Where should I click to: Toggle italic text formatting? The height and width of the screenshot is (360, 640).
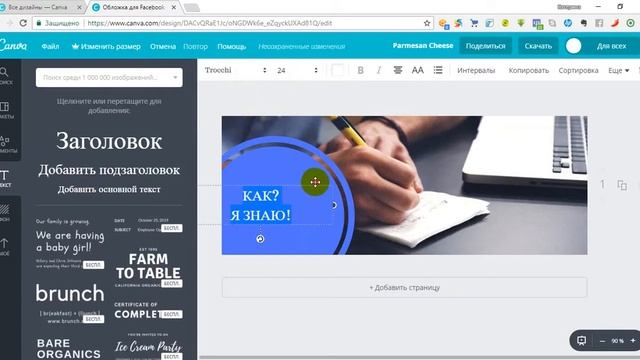point(379,70)
